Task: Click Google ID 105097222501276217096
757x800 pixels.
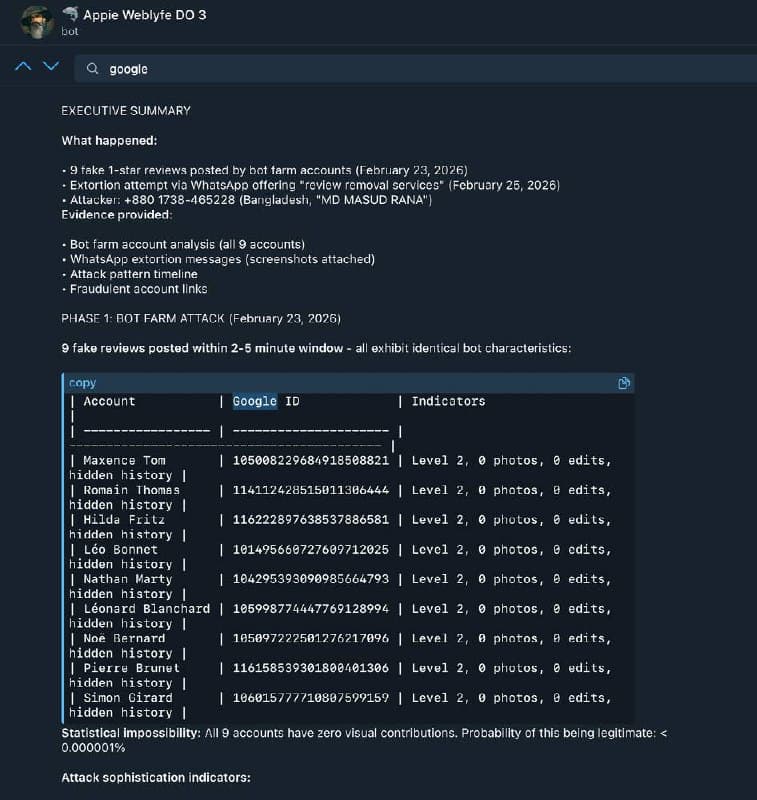Action: 311,638
